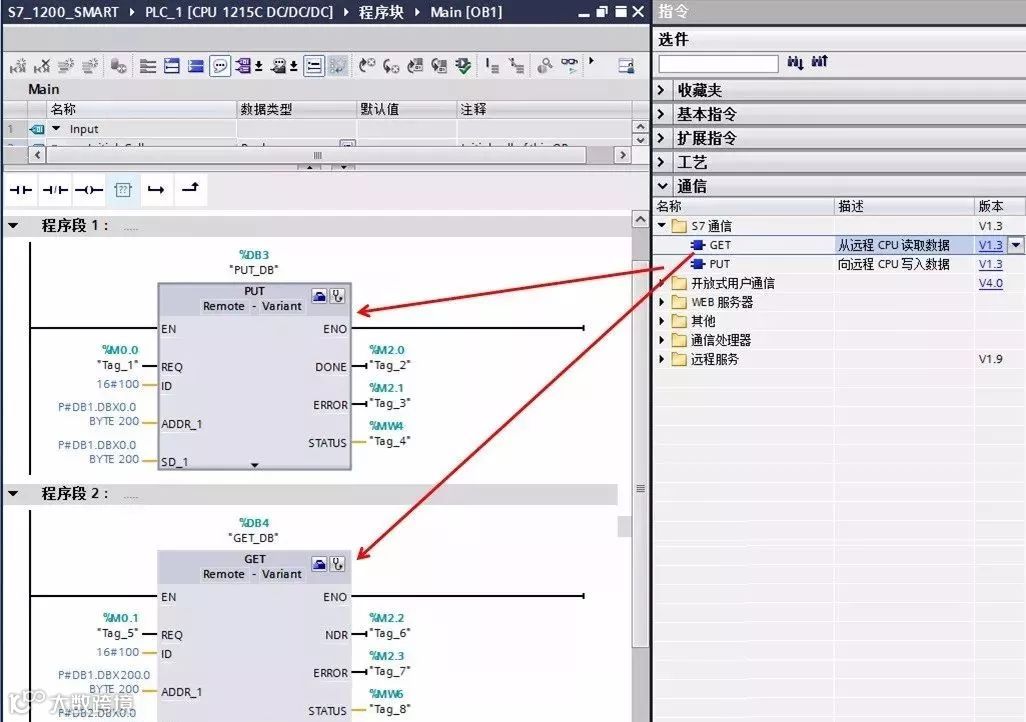Expand 收藏夹 instruction pane
Image resolution: width=1026 pixels, height=722 pixels.
click(x=662, y=90)
